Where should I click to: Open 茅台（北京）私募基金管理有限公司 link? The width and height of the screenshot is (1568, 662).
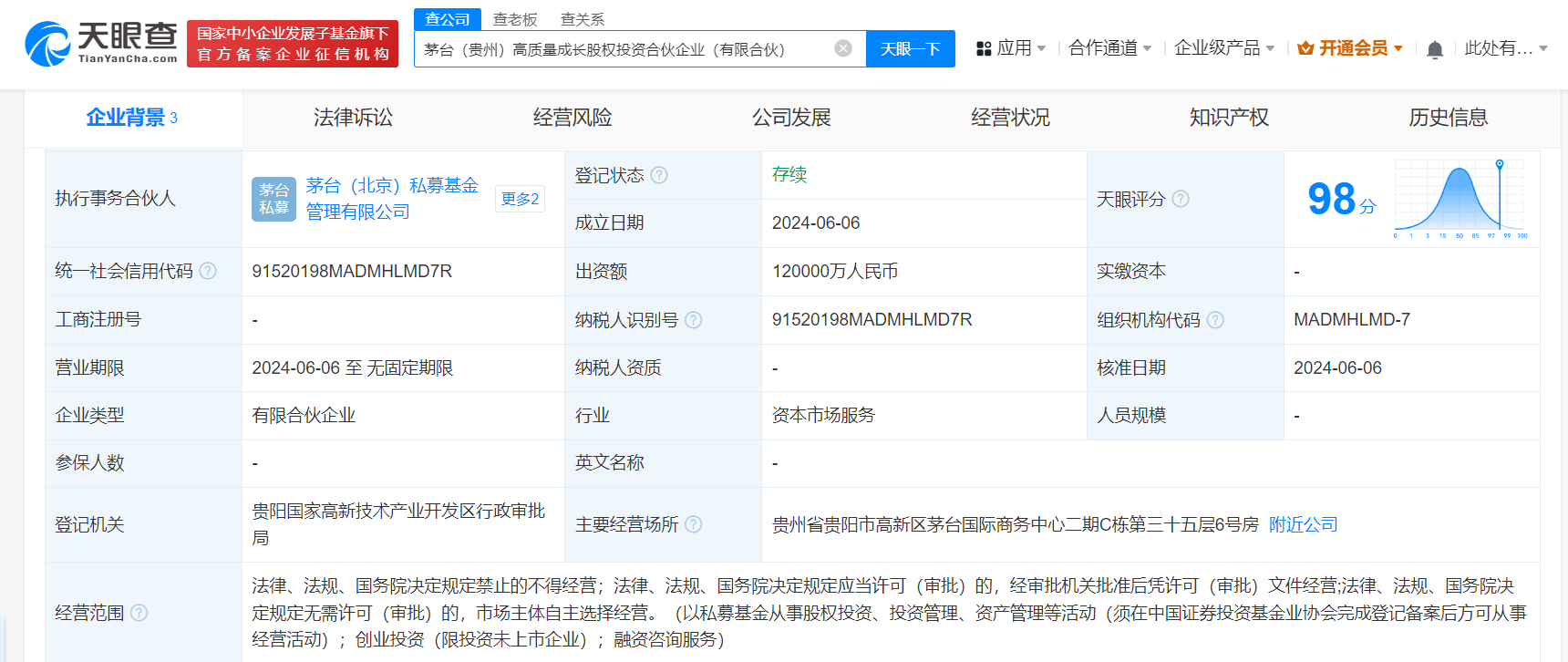[x=392, y=199]
